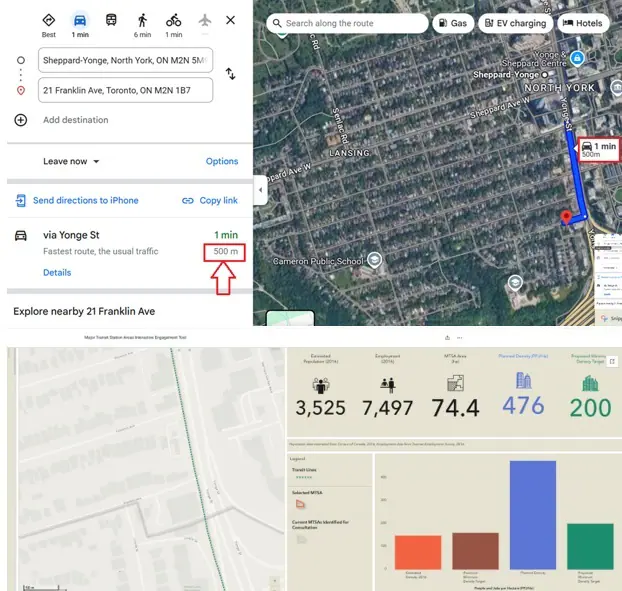The height and width of the screenshot is (591, 622).
Task: Switch to the Transit travel mode
Action: click(111, 21)
